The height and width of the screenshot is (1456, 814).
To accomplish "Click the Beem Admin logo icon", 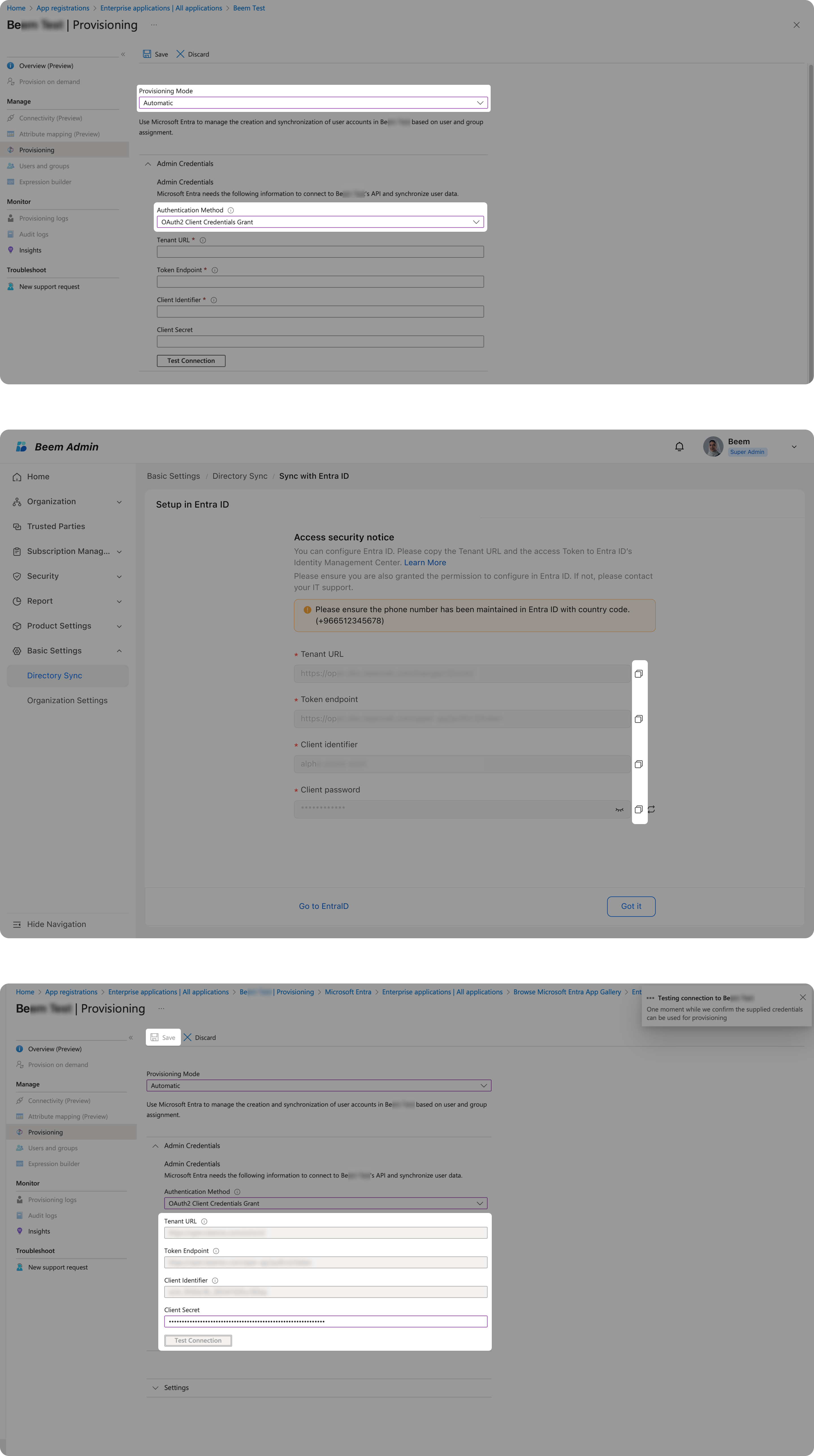I will [21, 447].
